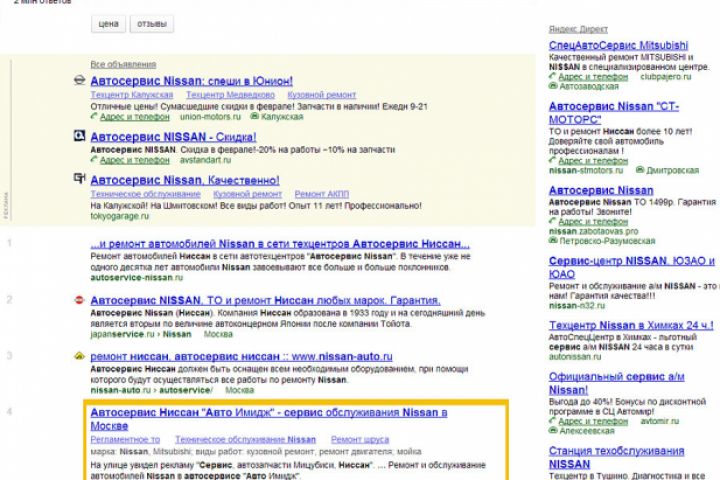
Task: Click the 'отзывы' refinement button
Action: pos(152,24)
